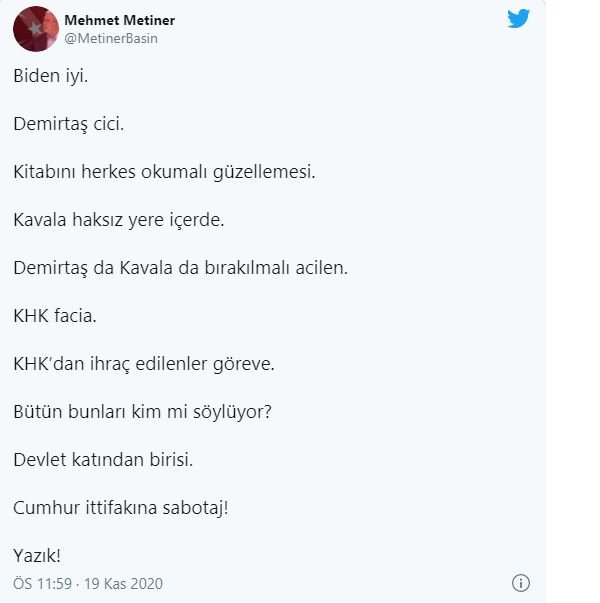Click the line 'KHK facia.'
The image size is (600, 603).
click(x=55, y=316)
